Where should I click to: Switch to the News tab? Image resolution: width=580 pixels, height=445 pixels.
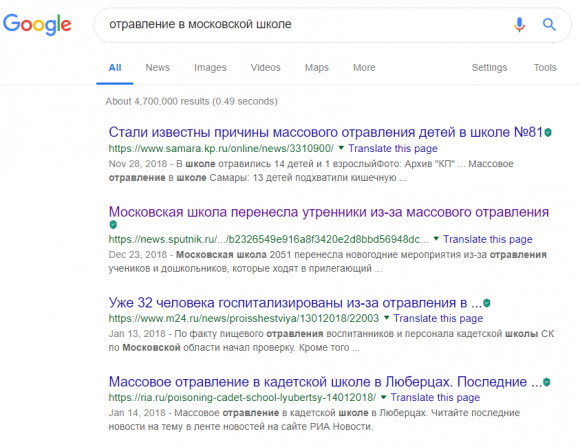click(x=158, y=68)
